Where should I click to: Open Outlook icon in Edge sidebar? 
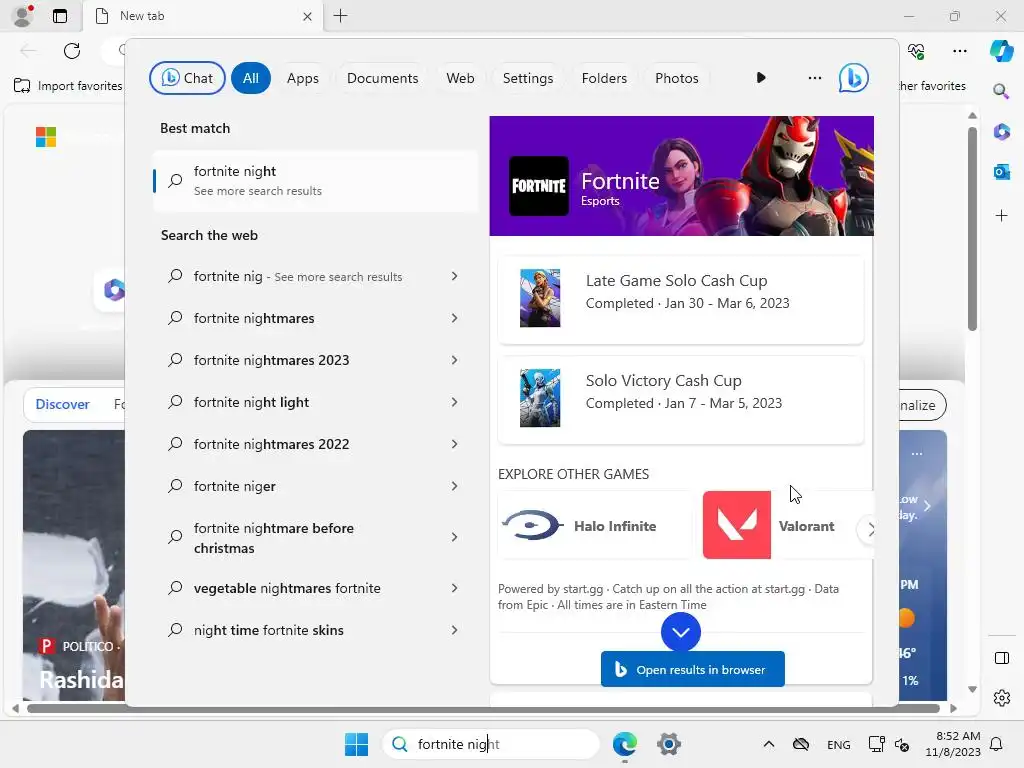(1001, 172)
